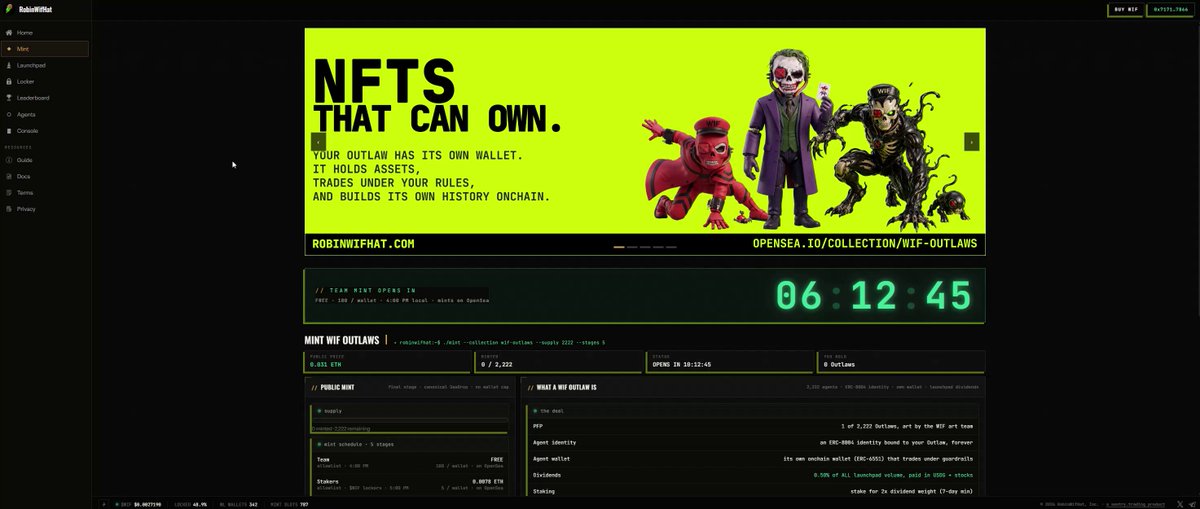This screenshot has width=1200, height=509.
Task: Click the Public Price 0.031 ETH card
Action: pyautogui.click(x=388, y=361)
